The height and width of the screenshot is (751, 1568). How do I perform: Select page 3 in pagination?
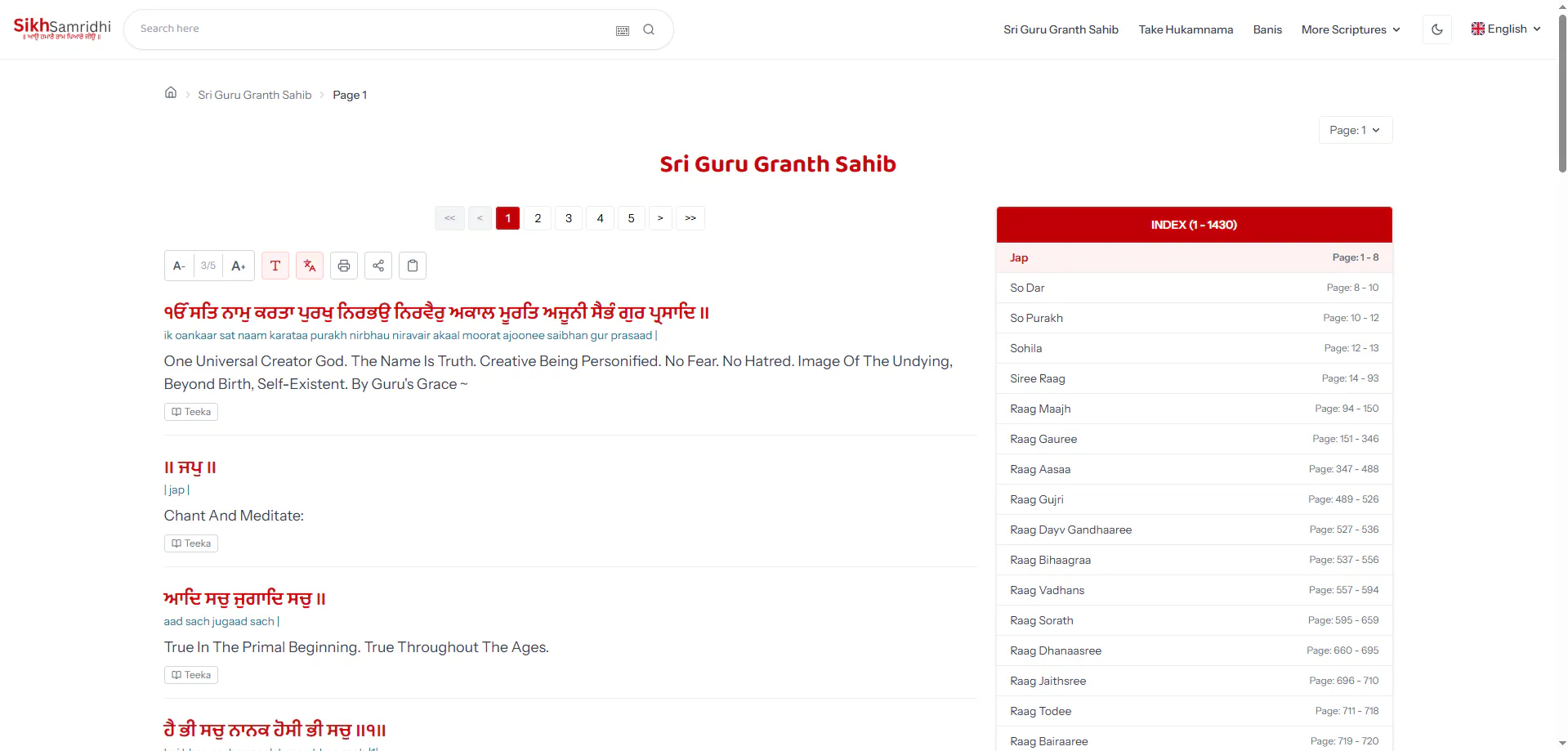coord(569,218)
